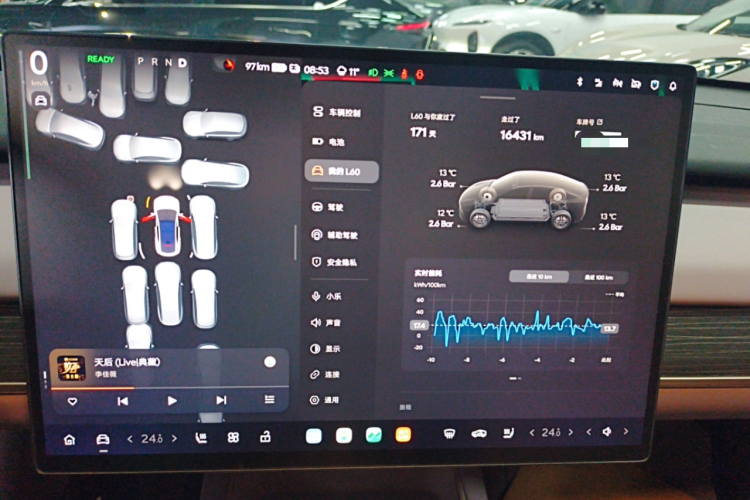Open 显示 display settings
This screenshot has width=750, height=500.
pyautogui.click(x=325, y=349)
